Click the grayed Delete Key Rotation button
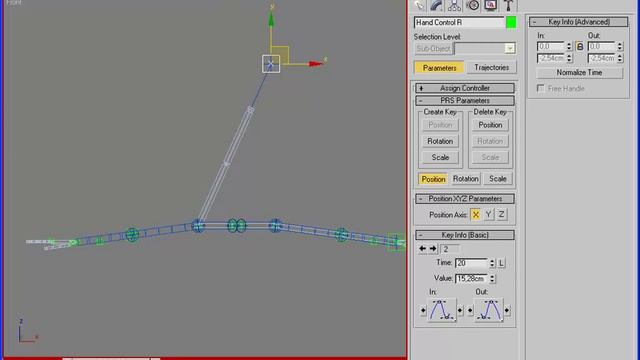 pyautogui.click(x=490, y=141)
